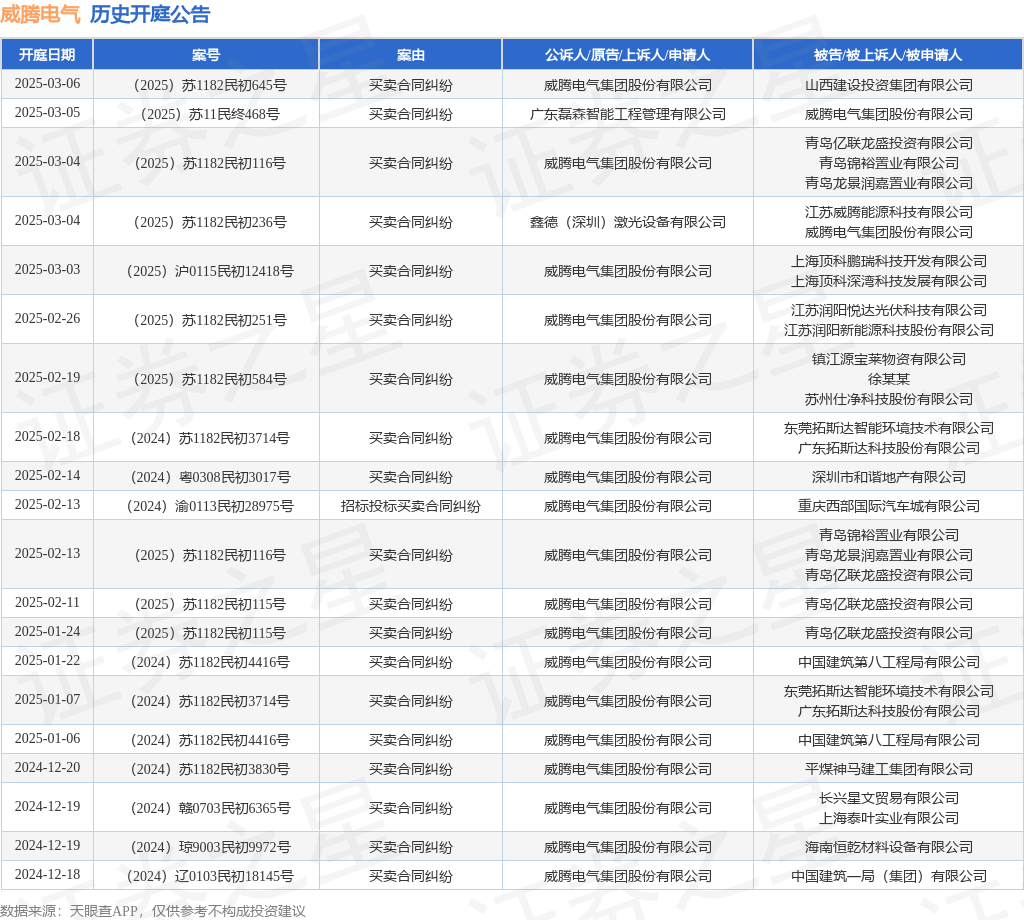This screenshot has width=1024, height=920.
Task: Select defendant 深圳市和谐地产有限公司
Action: coord(889,477)
